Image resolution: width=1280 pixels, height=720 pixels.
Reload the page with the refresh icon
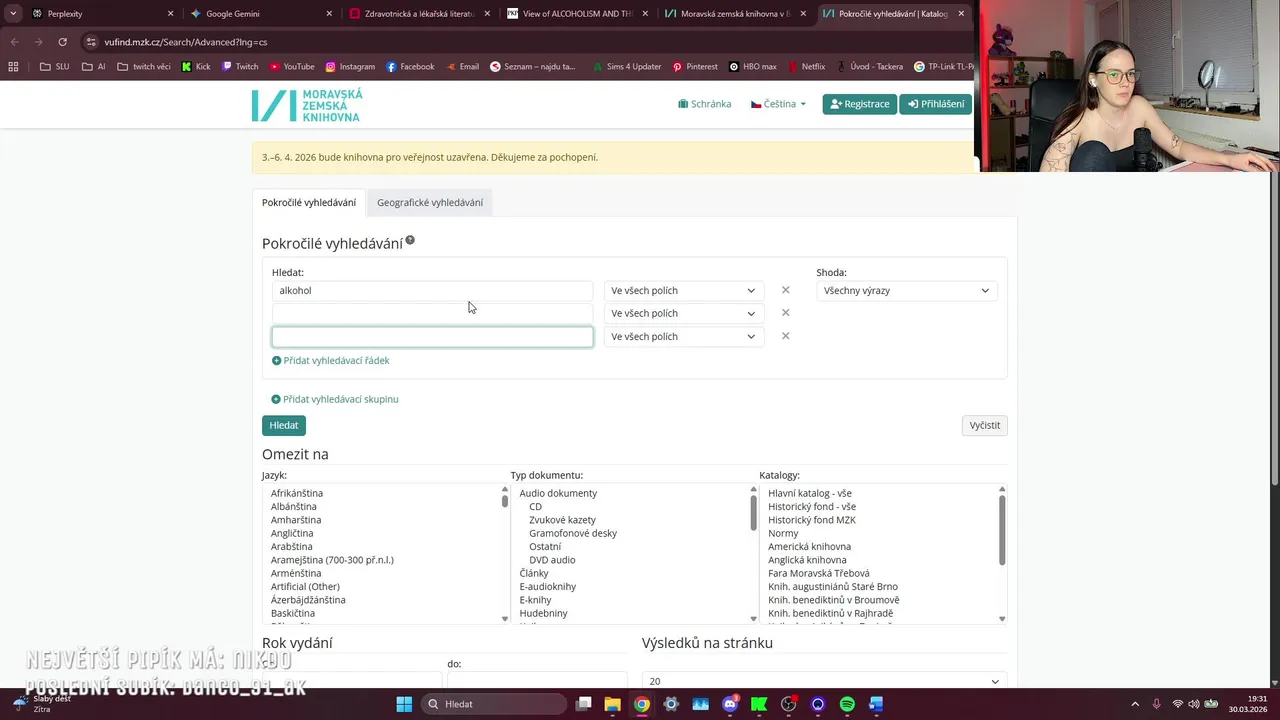pyautogui.click(x=62, y=42)
